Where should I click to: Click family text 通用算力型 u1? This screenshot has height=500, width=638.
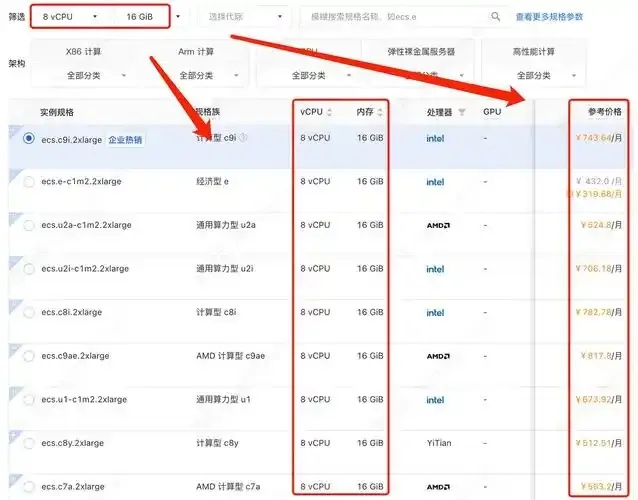[223, 400]
